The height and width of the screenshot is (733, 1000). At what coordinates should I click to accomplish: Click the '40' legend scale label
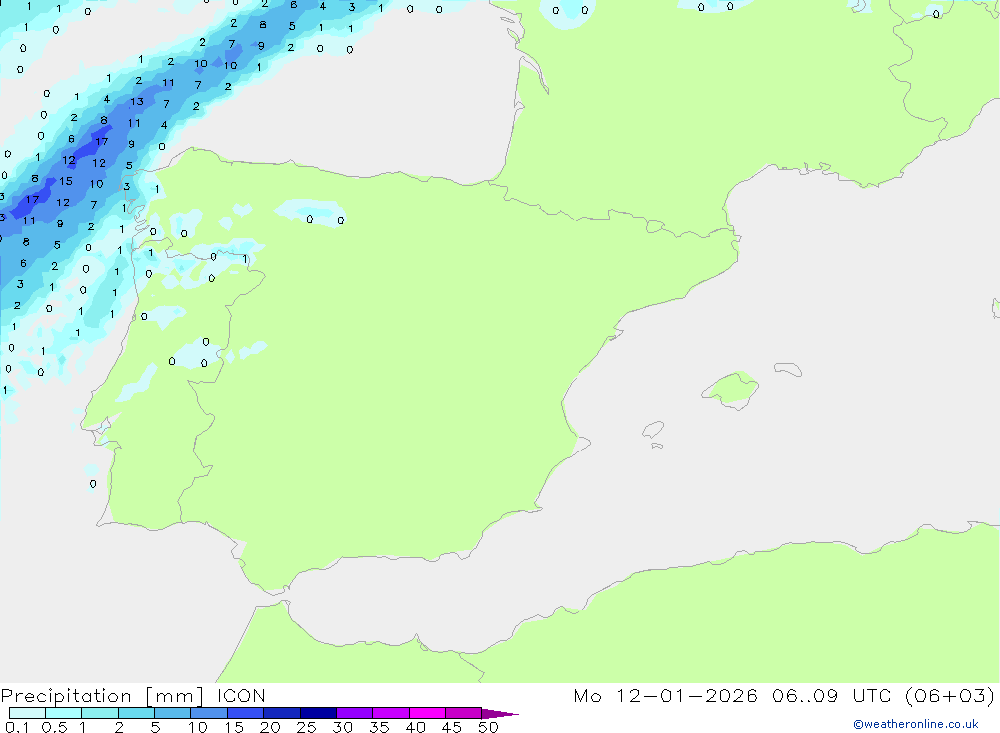point(415,727)
